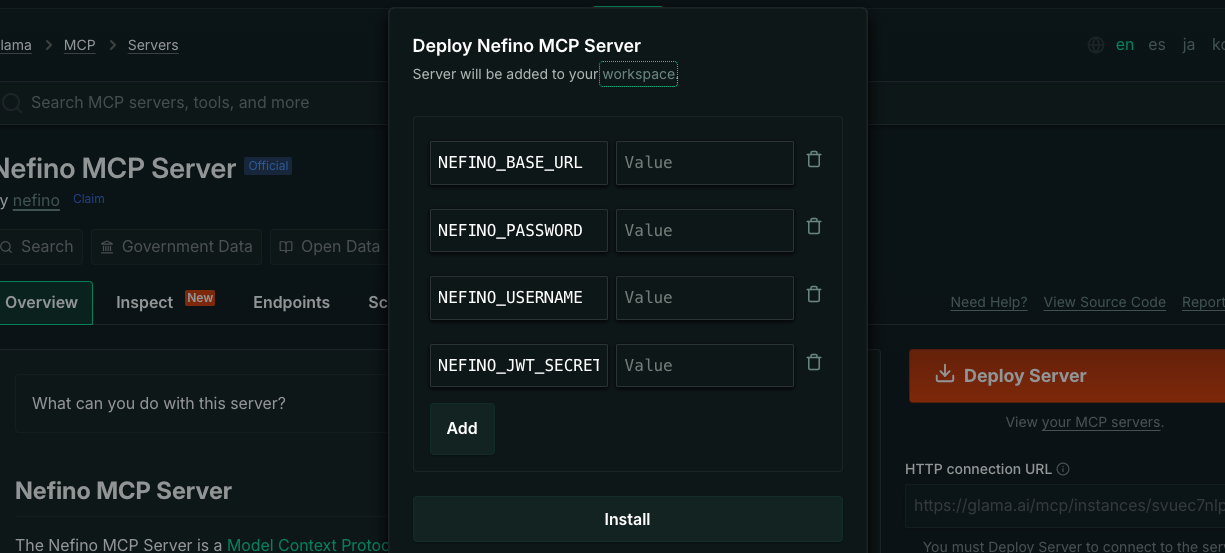The image size is (1225, 553).
Task: Delete the NEFINO_BASE_URL variable row
Action: coord(814,159)
